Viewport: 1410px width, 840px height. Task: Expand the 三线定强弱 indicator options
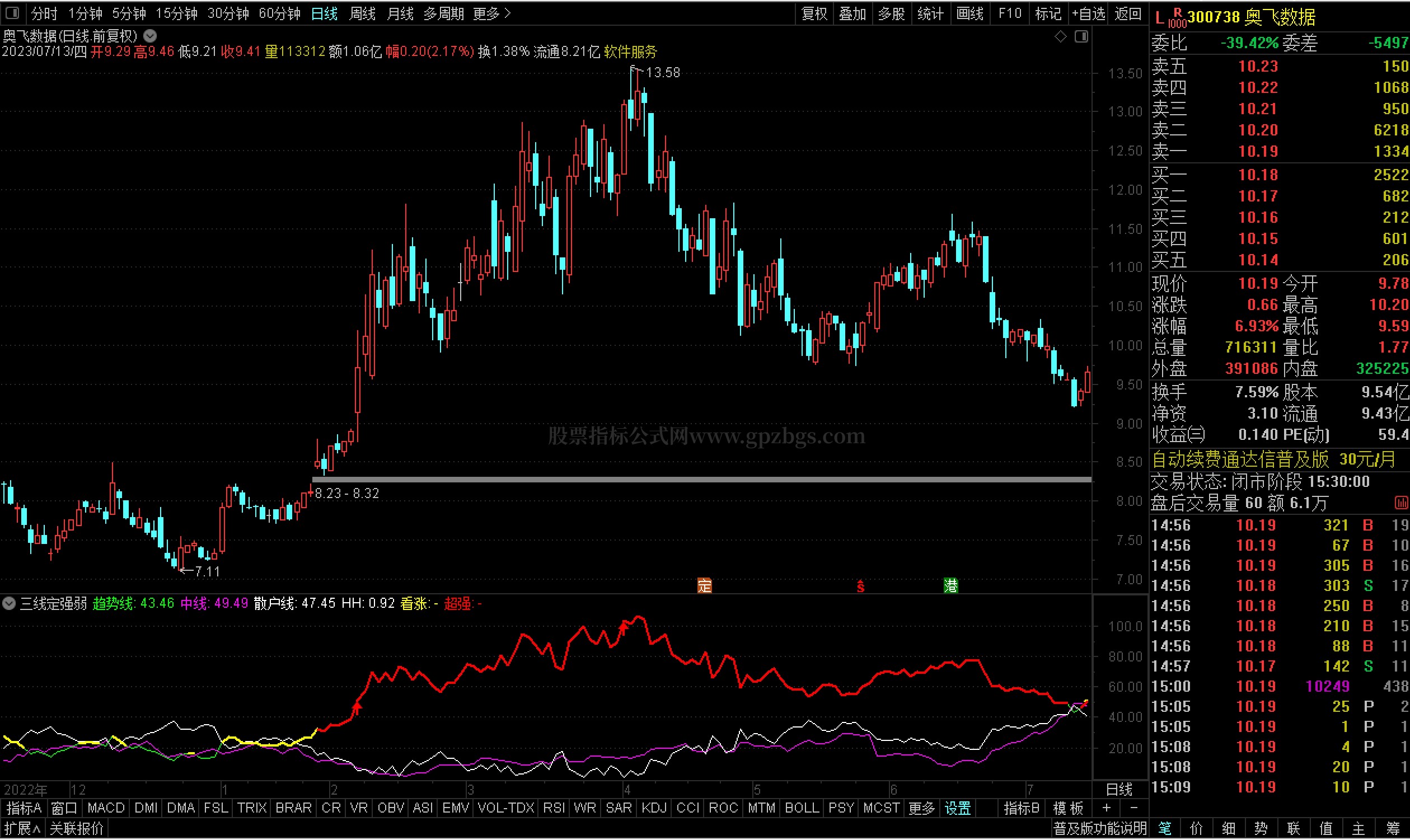8,603
